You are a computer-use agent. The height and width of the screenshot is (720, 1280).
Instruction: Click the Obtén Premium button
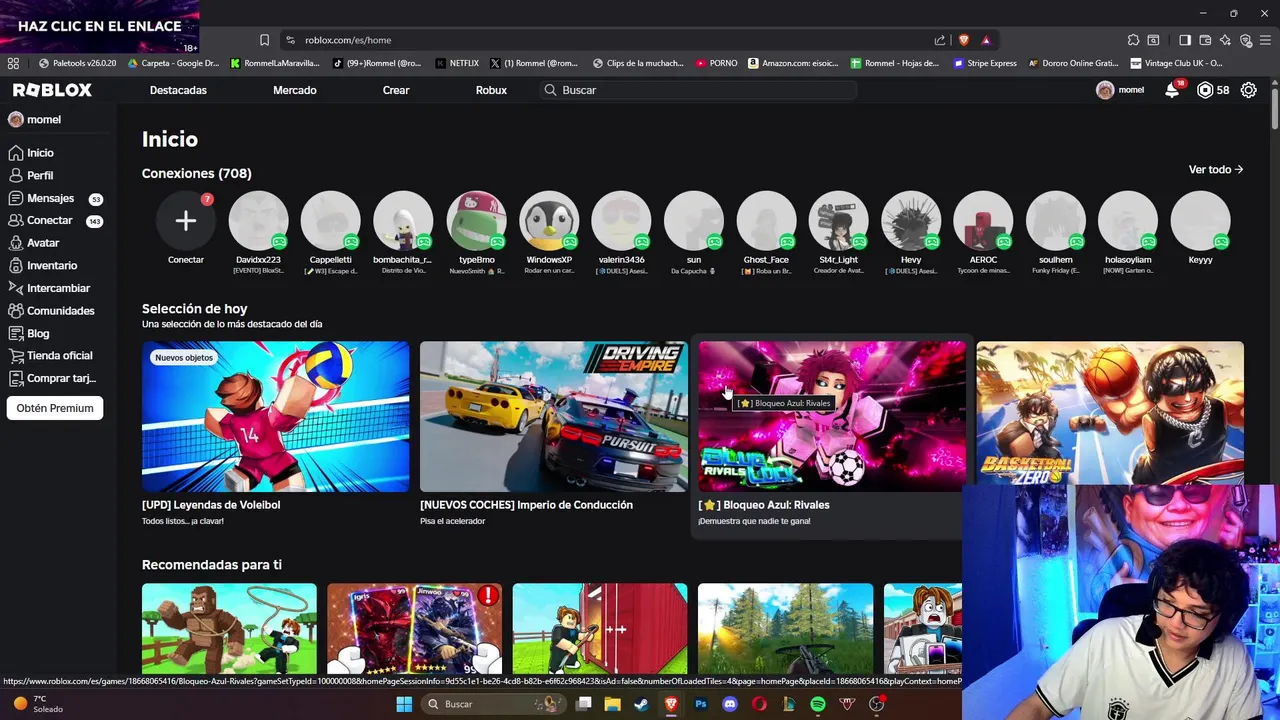pyautogui.click(x=55, y=408)
